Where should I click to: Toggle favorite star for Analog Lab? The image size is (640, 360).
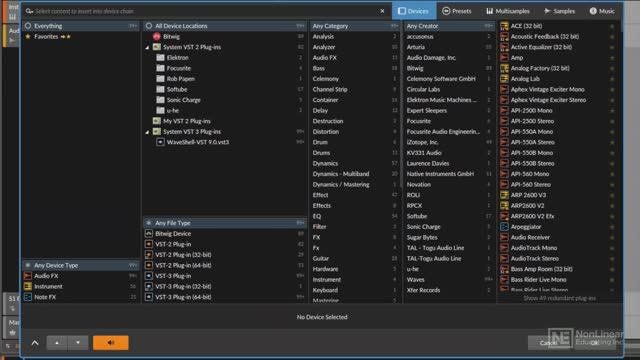pos(612,79)
